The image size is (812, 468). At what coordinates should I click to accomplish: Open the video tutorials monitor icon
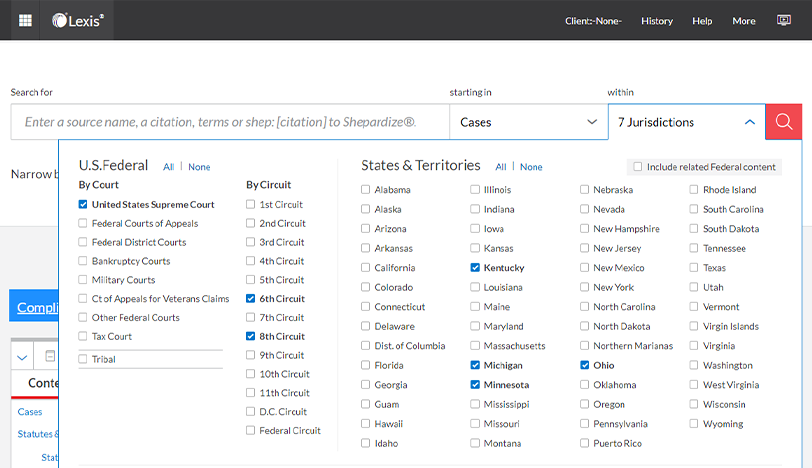784,20
